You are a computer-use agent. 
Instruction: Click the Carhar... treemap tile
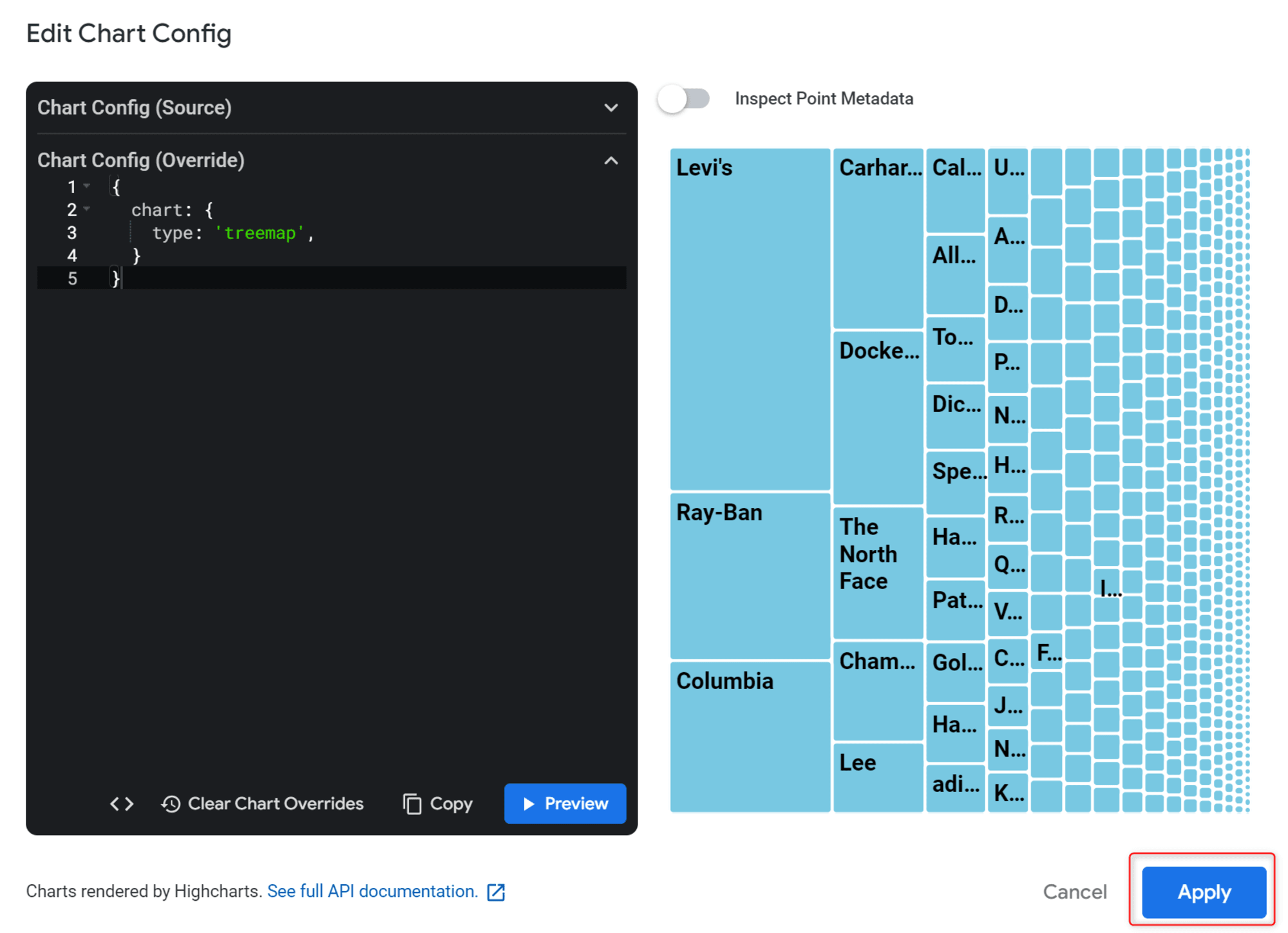(x=878, y=238)
